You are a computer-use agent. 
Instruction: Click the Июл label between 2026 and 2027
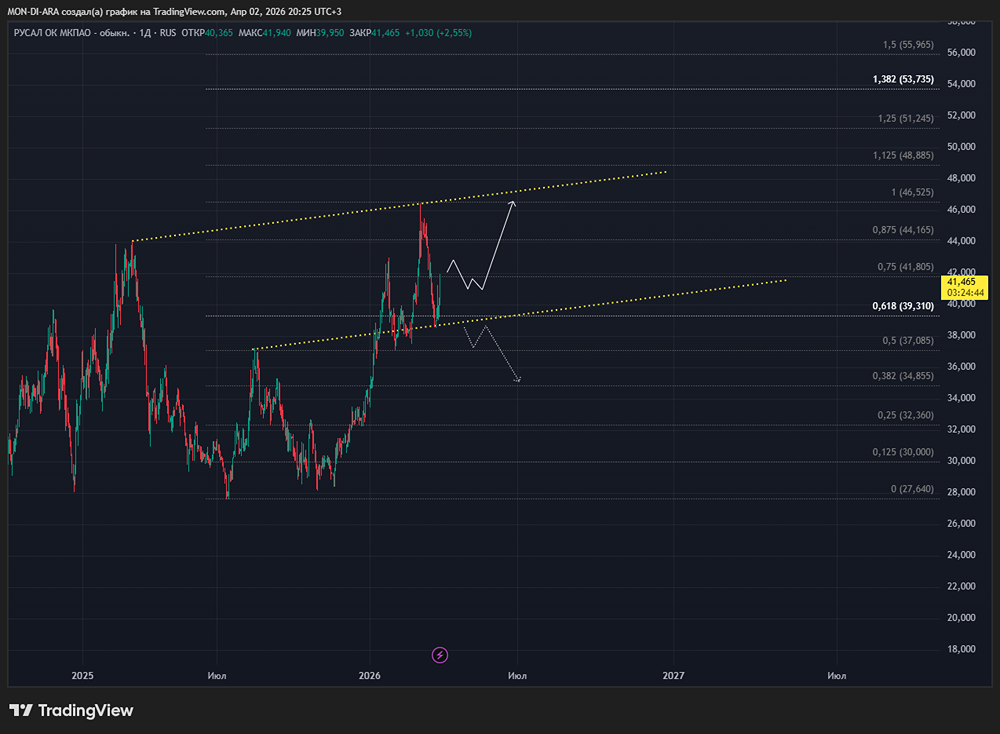tap(517, 675)
